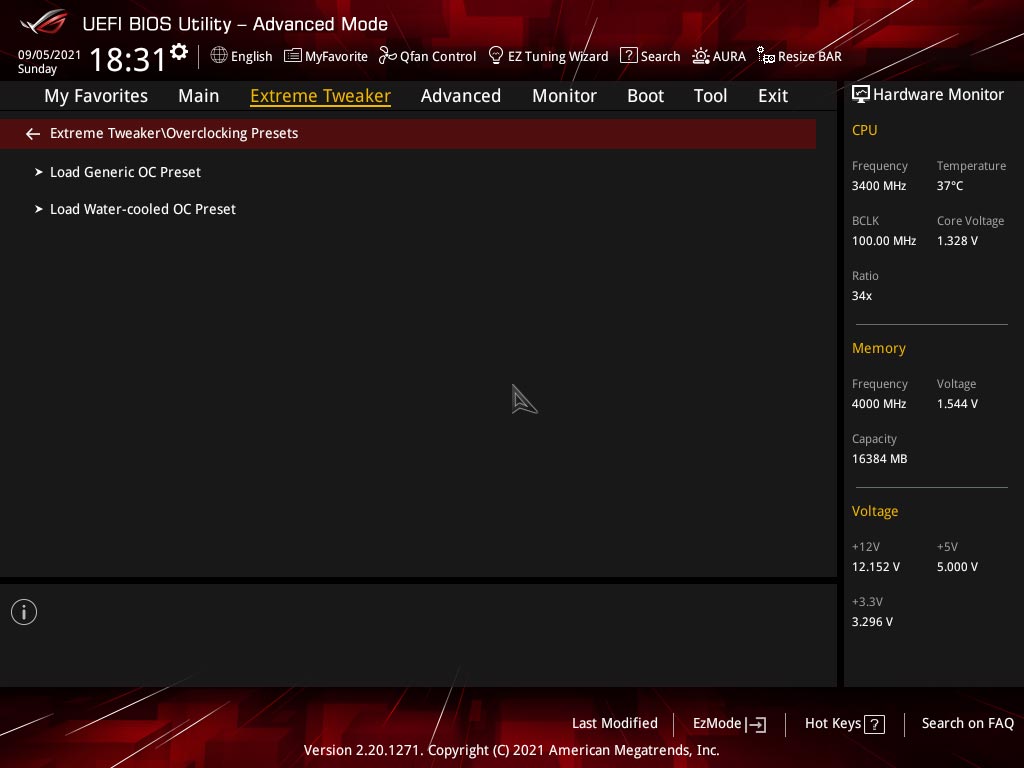Open the Tool tab

(x=710, y=96)
